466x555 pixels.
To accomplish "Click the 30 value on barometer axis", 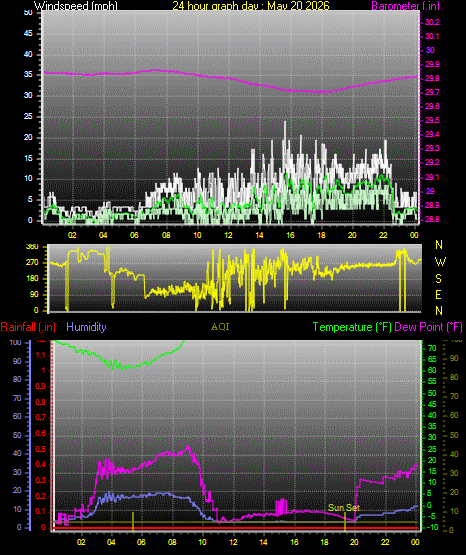I will (x=430, y=50).
